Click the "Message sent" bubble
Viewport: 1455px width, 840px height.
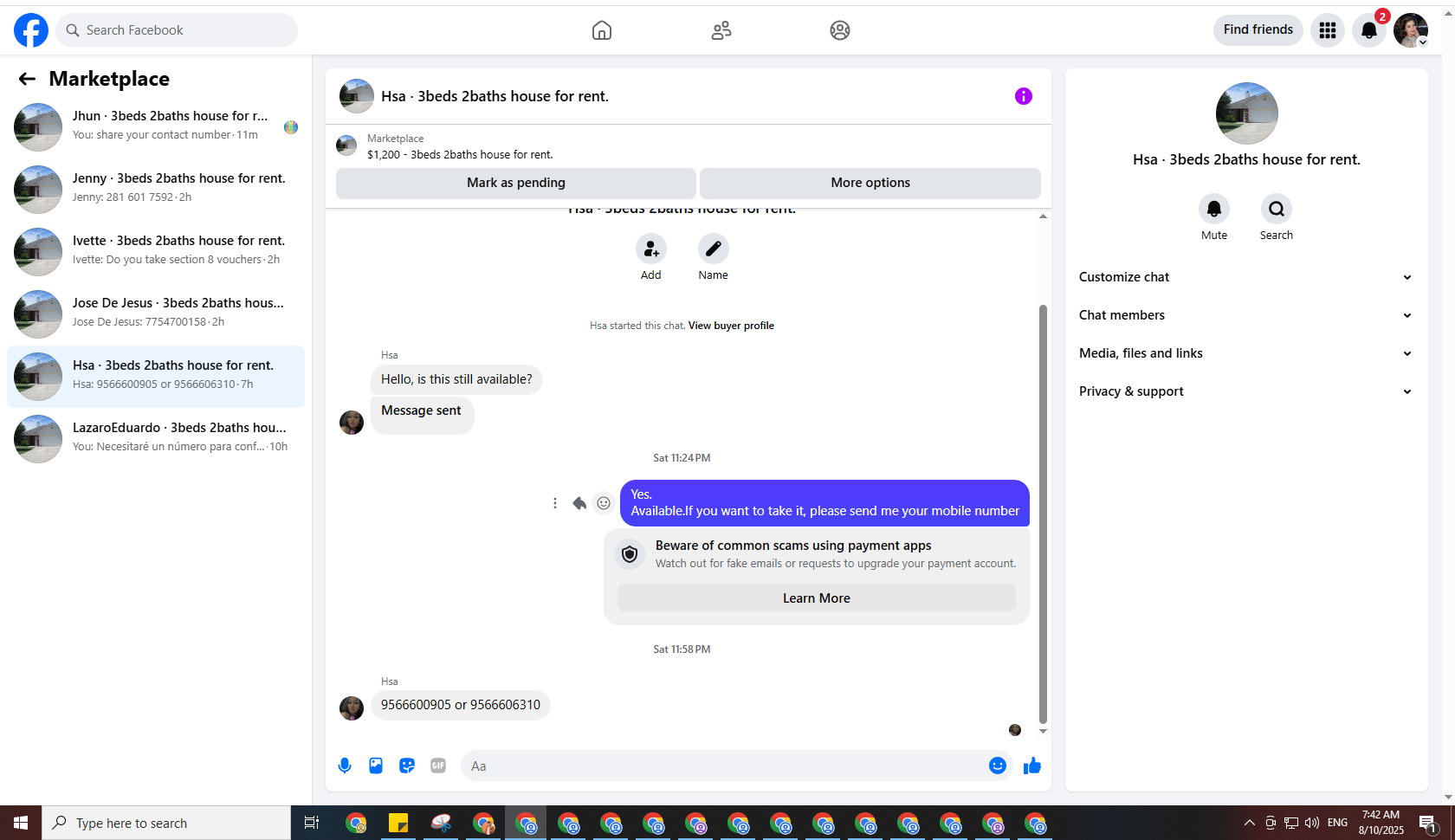tap(422, 415)
